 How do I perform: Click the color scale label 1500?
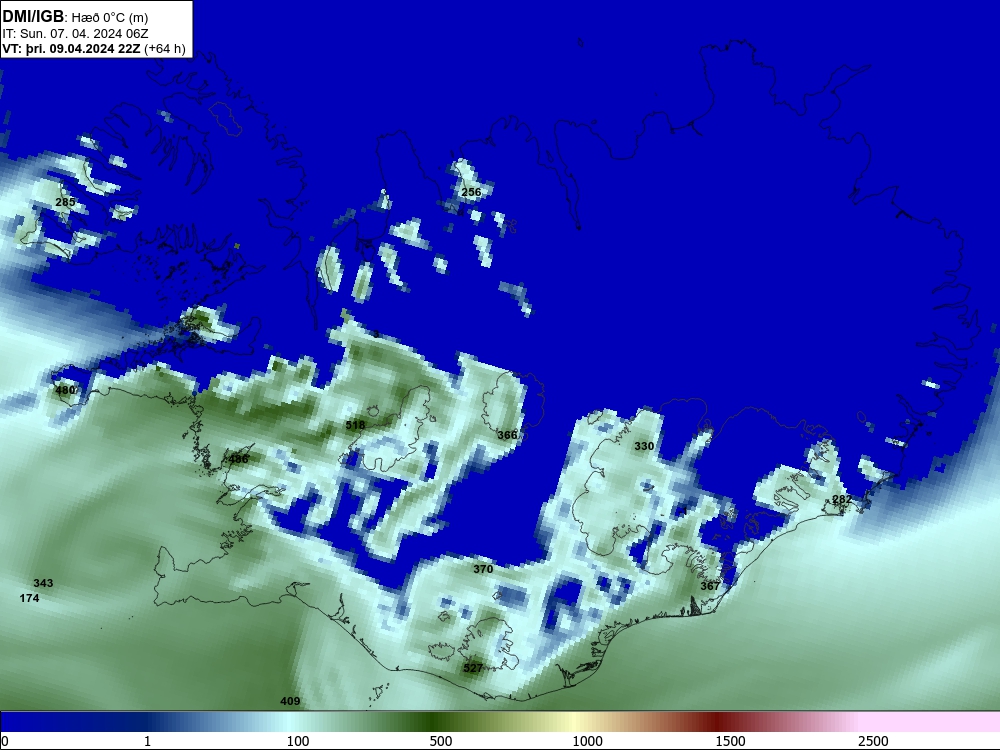click(730, 741)
